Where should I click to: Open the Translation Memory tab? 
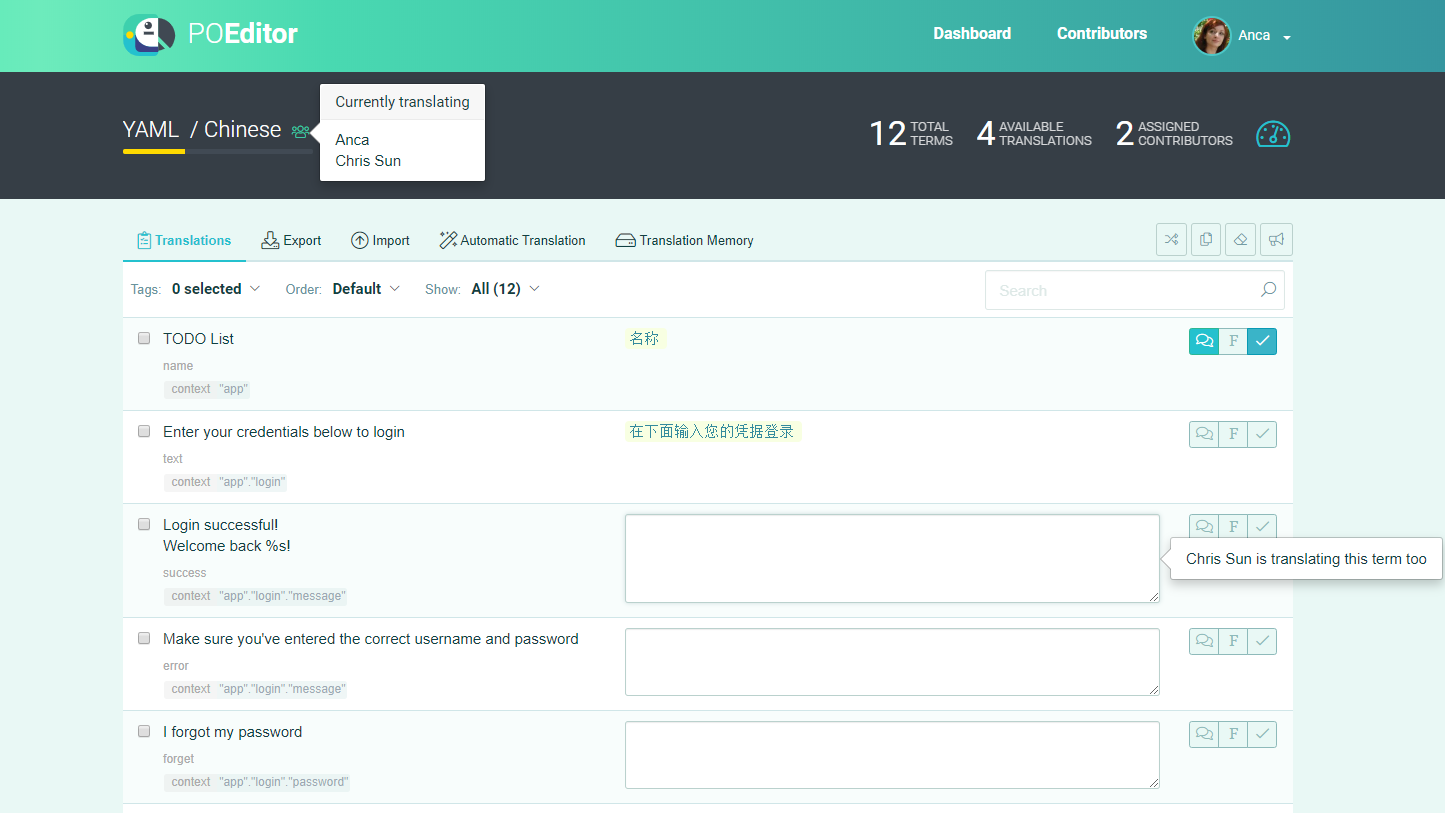pyautogui.click(x=684, y=240)
